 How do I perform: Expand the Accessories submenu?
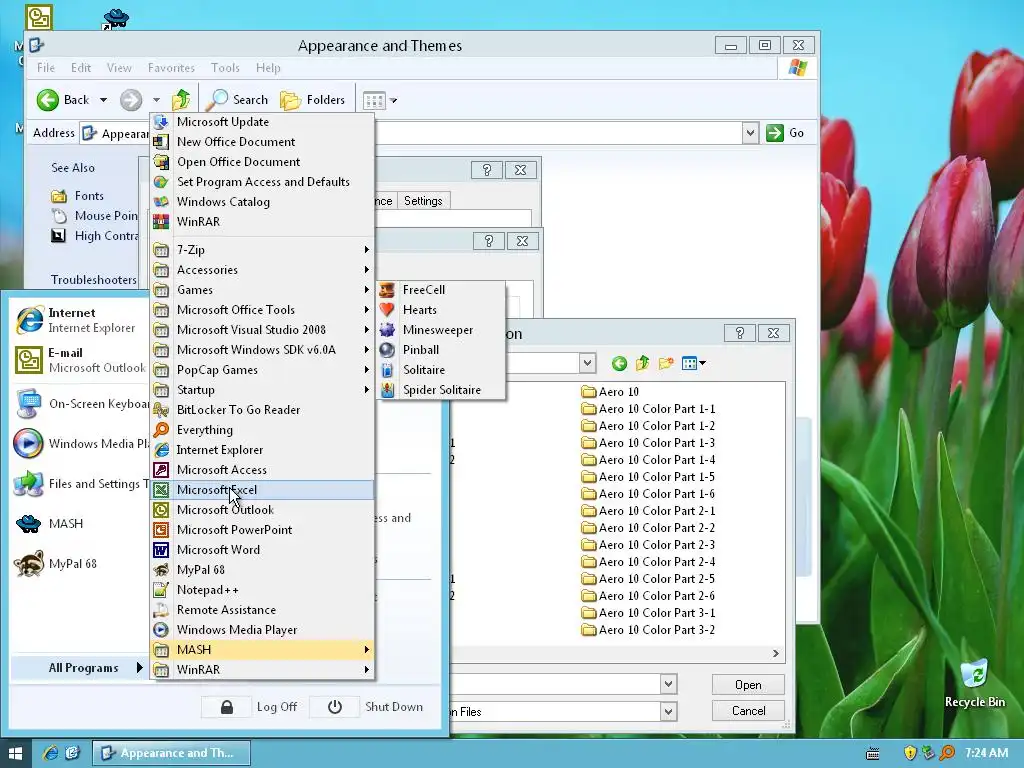pos(262,270)
